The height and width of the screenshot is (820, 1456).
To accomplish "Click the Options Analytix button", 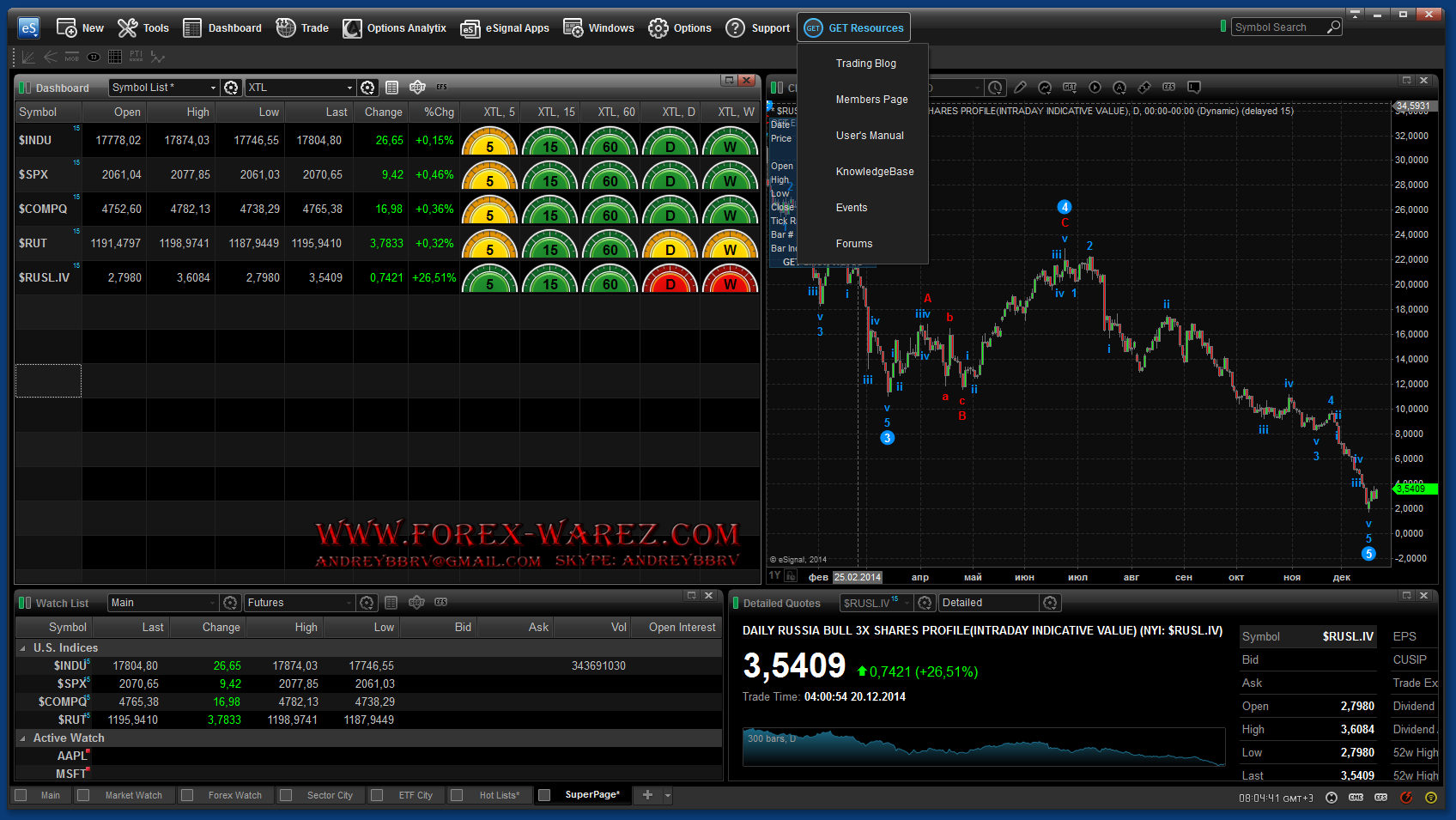I will (395, 28).
